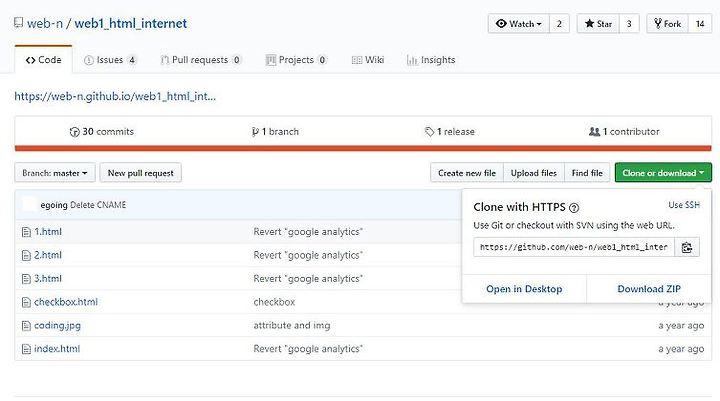Viewport: 720px width, 401px height.
Task: Copy clone URL with clipboard icon
Action: coord(686,247)
